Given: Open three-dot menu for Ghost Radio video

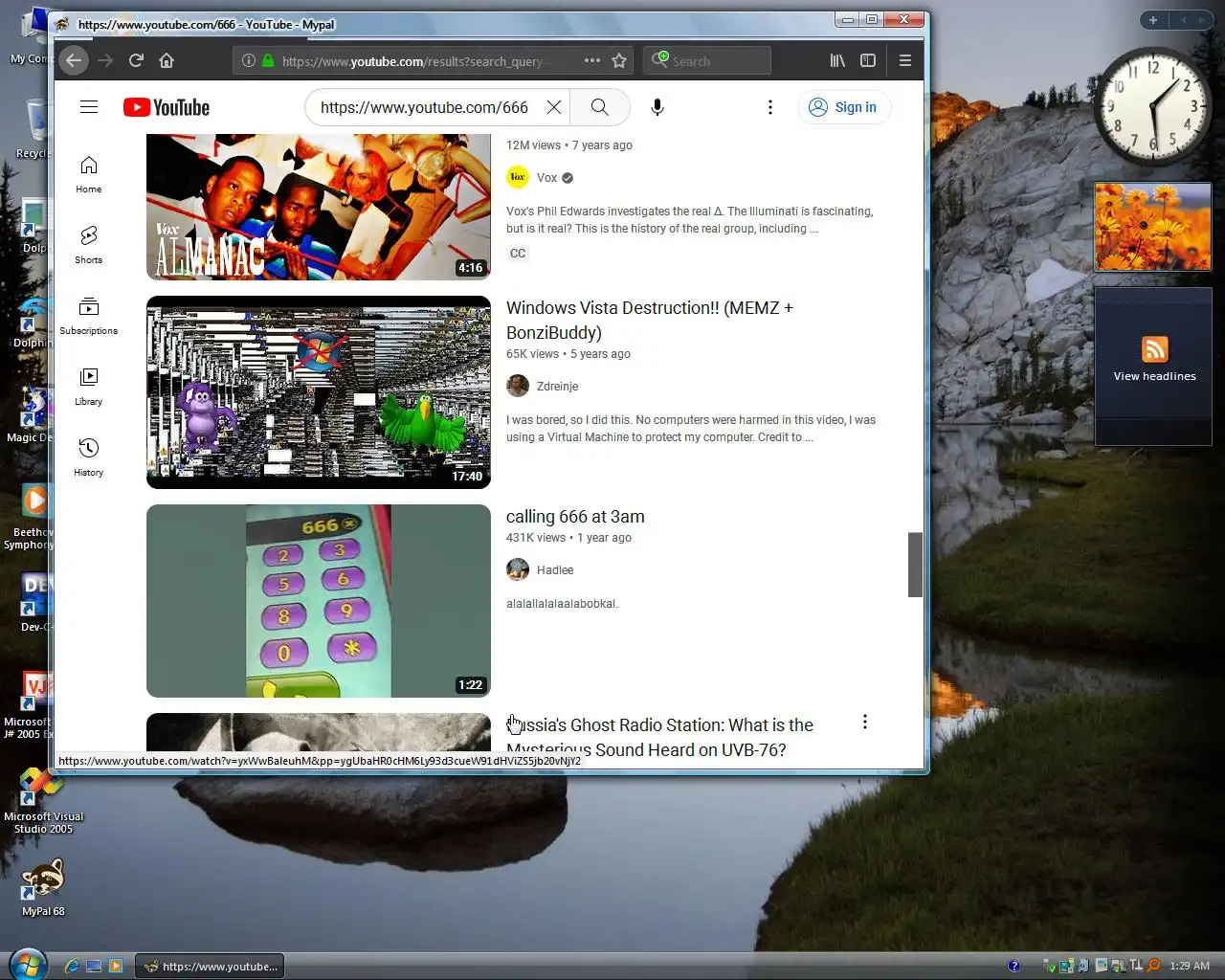Looking at the screenshot, I should pos(865,722).
